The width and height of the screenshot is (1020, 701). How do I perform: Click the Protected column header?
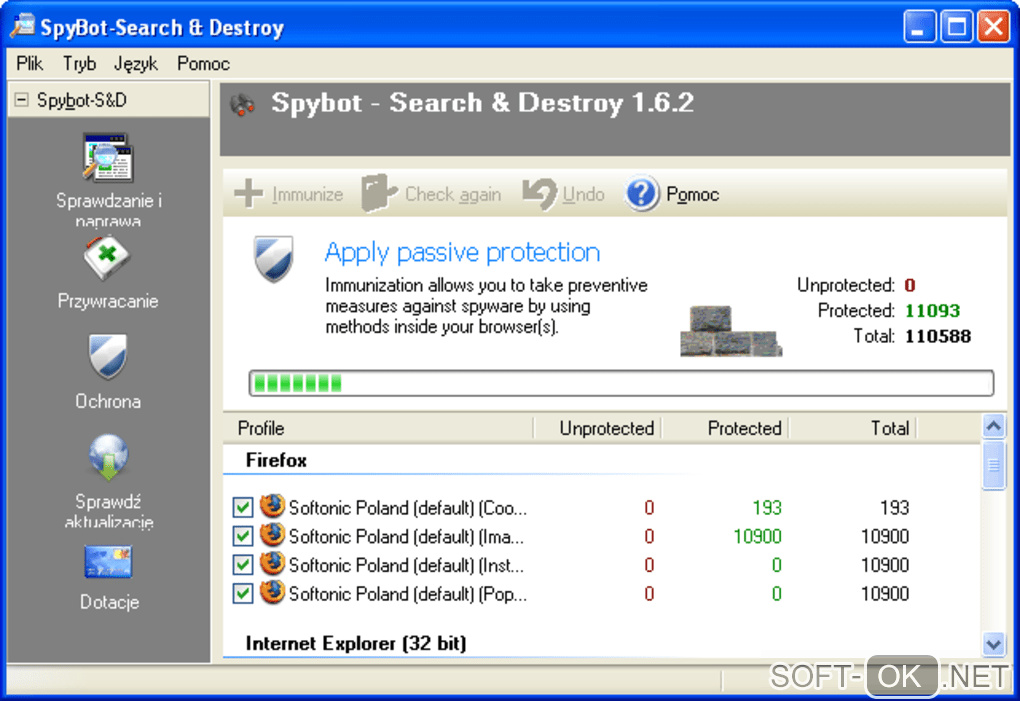(x=725, y=428)
